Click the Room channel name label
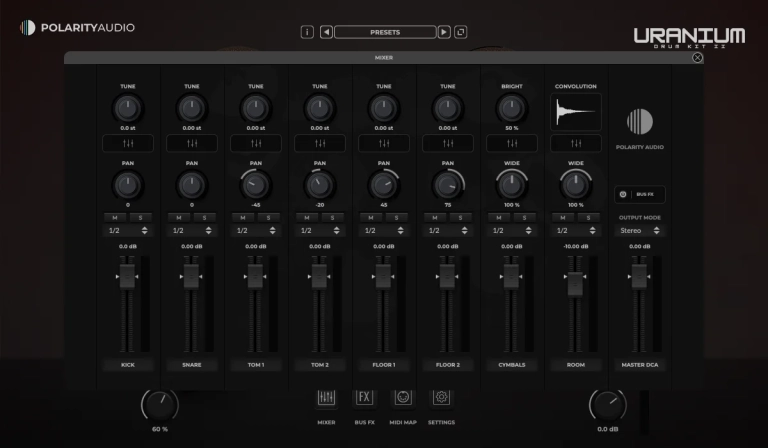The width and height of the screenshot is (768, 448). click(x=576, y=365)
